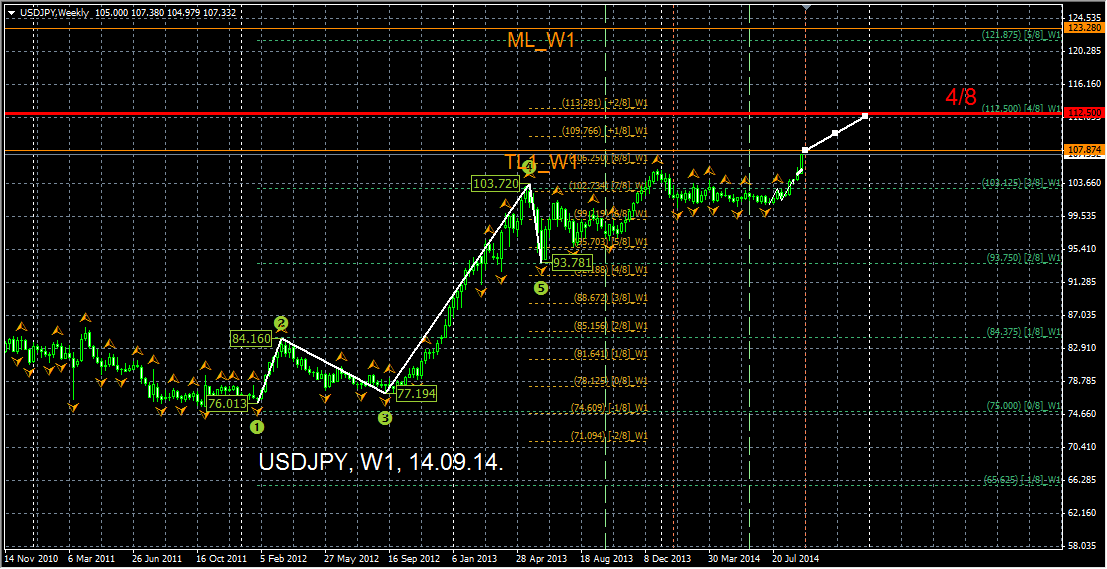Click the chart shift triangle marker at top
1107x569 pixels.
tap(807, 8)
